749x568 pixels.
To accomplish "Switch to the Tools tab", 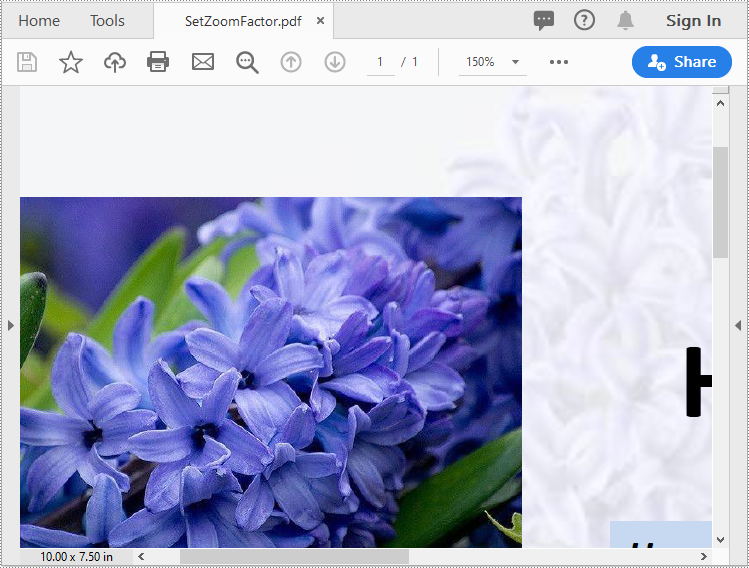I will coord(107,21).
